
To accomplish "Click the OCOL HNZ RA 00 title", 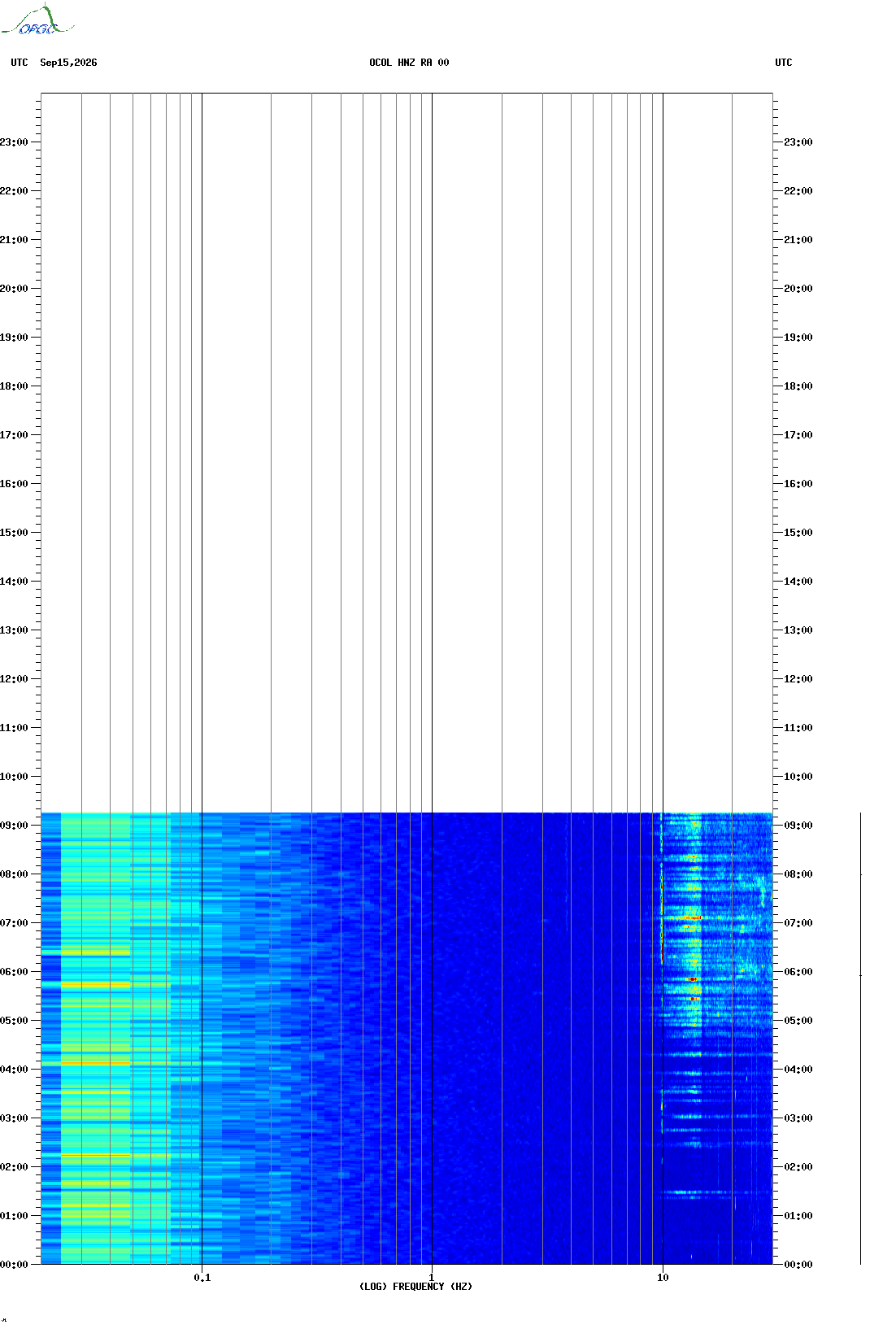I will coord(409,63).
